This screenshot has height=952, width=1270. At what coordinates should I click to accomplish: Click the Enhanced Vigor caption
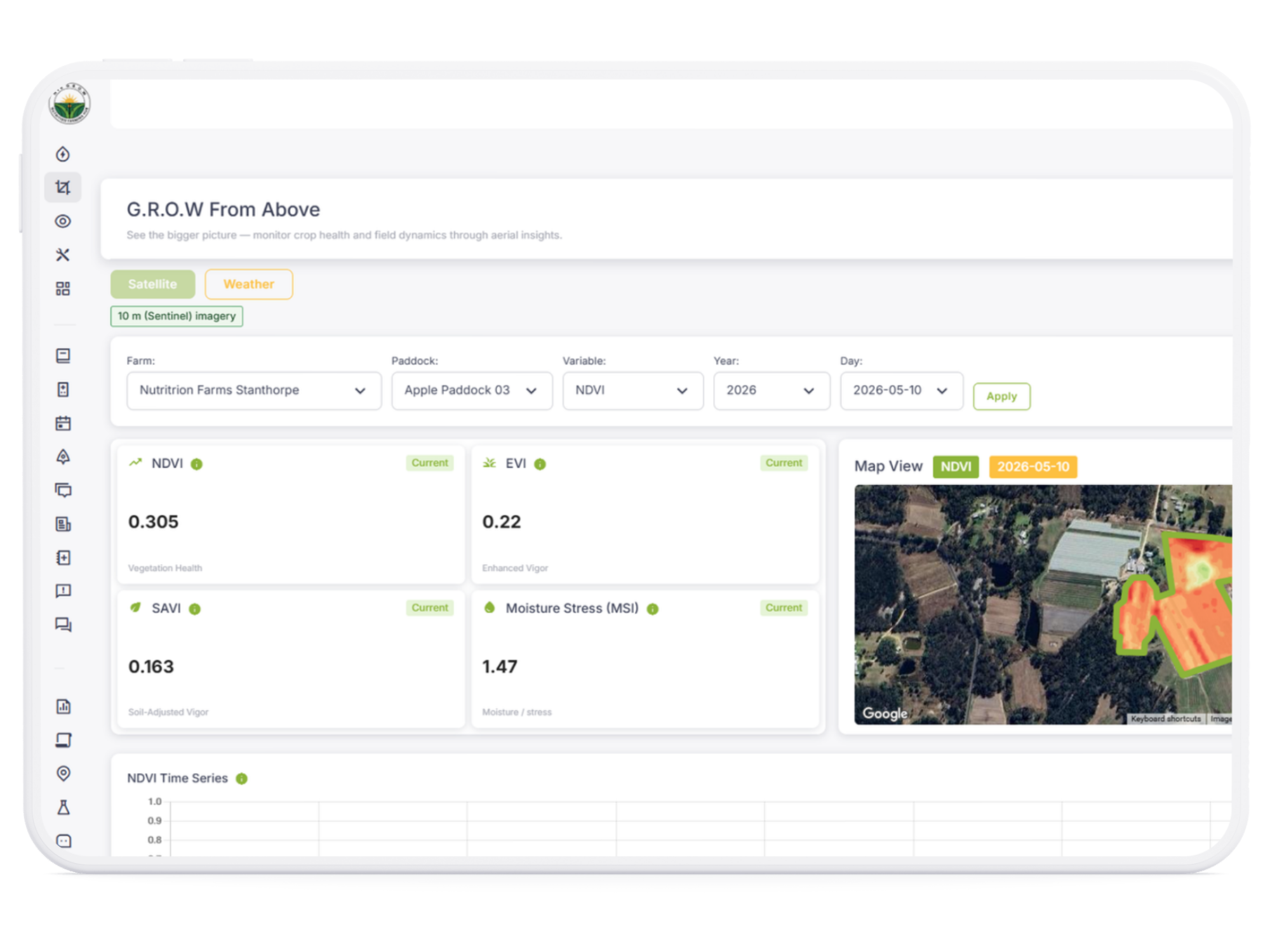(x=515, y=568)
